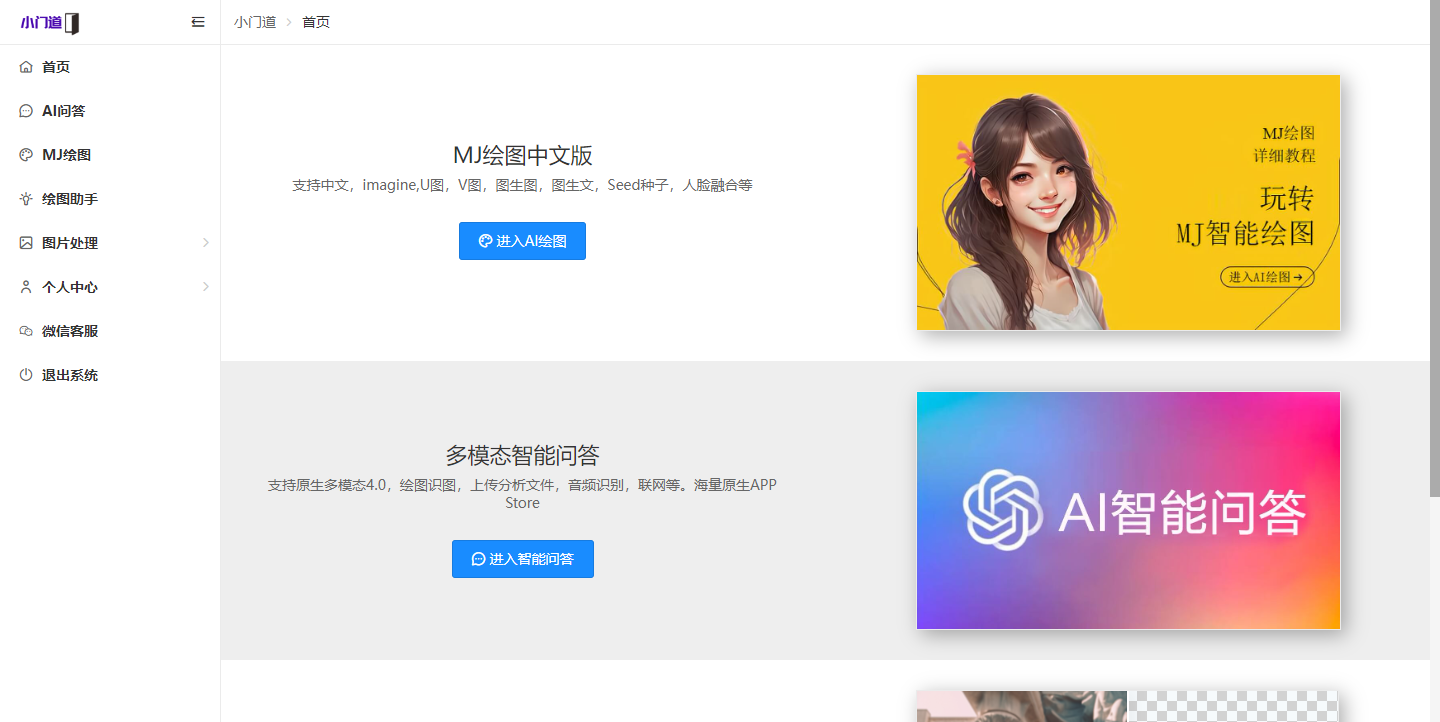Expand the 图片处理 submenu arrow
The image size is (1440, 722).
pyautogui.click(x=206, y=243)
